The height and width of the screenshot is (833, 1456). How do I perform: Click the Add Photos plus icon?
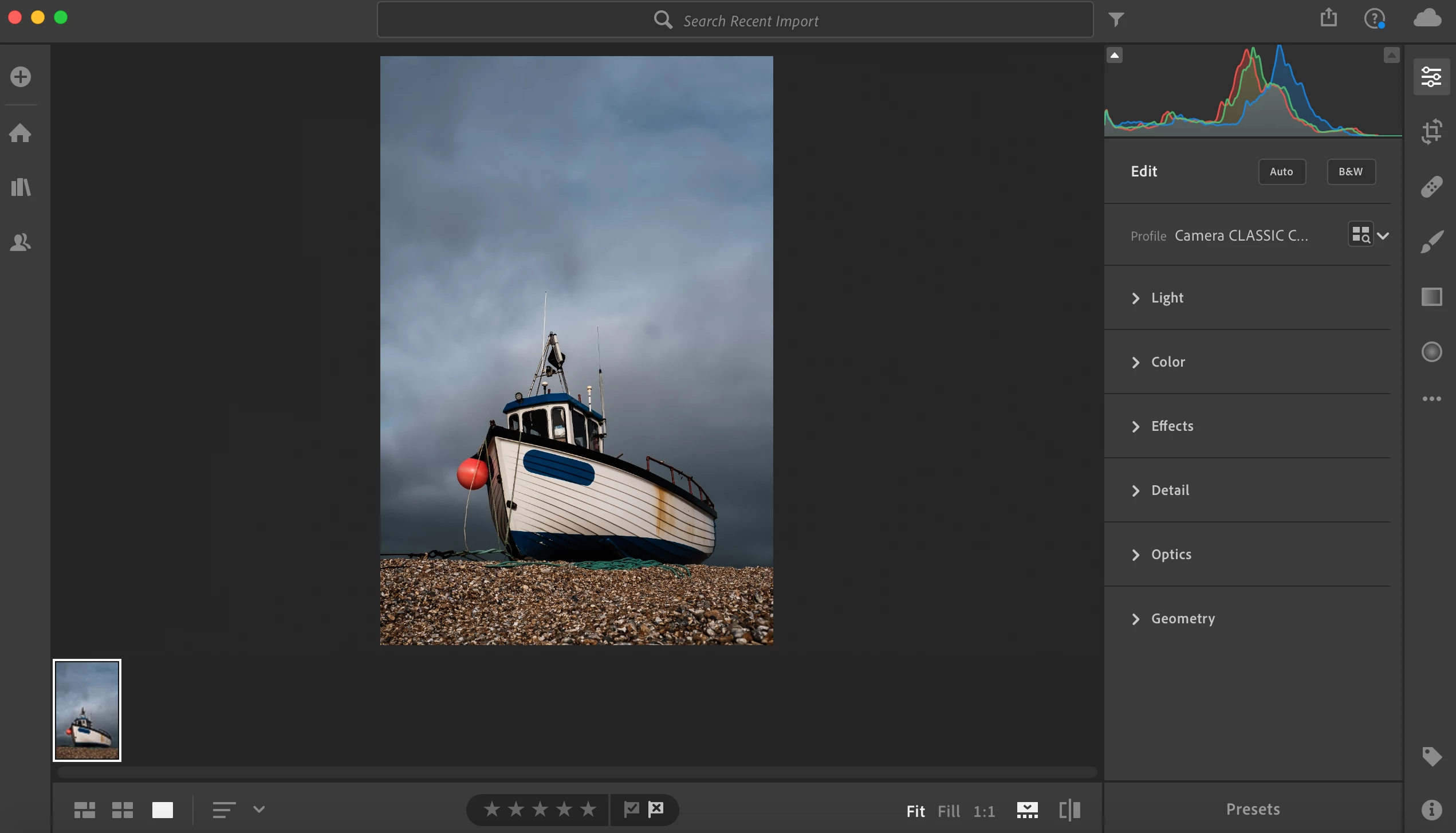pos(21,77)
